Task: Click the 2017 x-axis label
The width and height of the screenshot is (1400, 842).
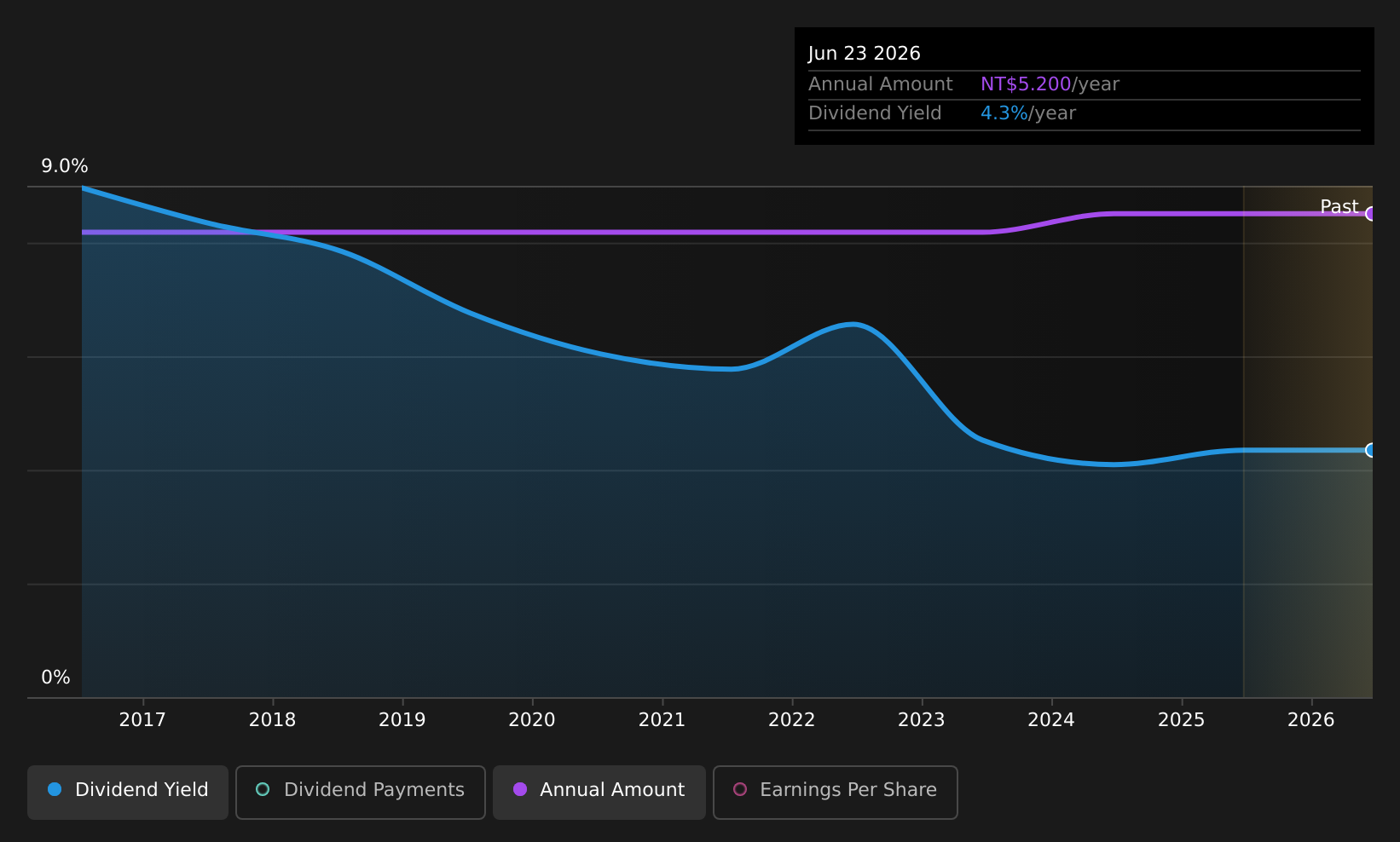Action: pos(142,720)
